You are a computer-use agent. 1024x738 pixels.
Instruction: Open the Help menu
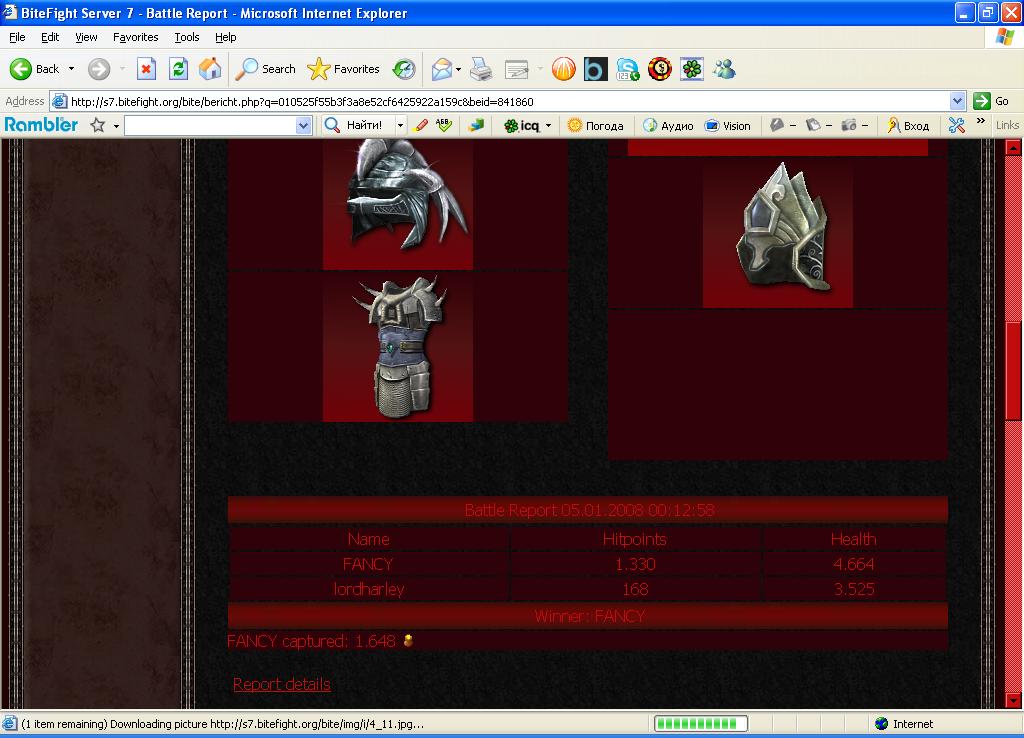click(225, 37)
